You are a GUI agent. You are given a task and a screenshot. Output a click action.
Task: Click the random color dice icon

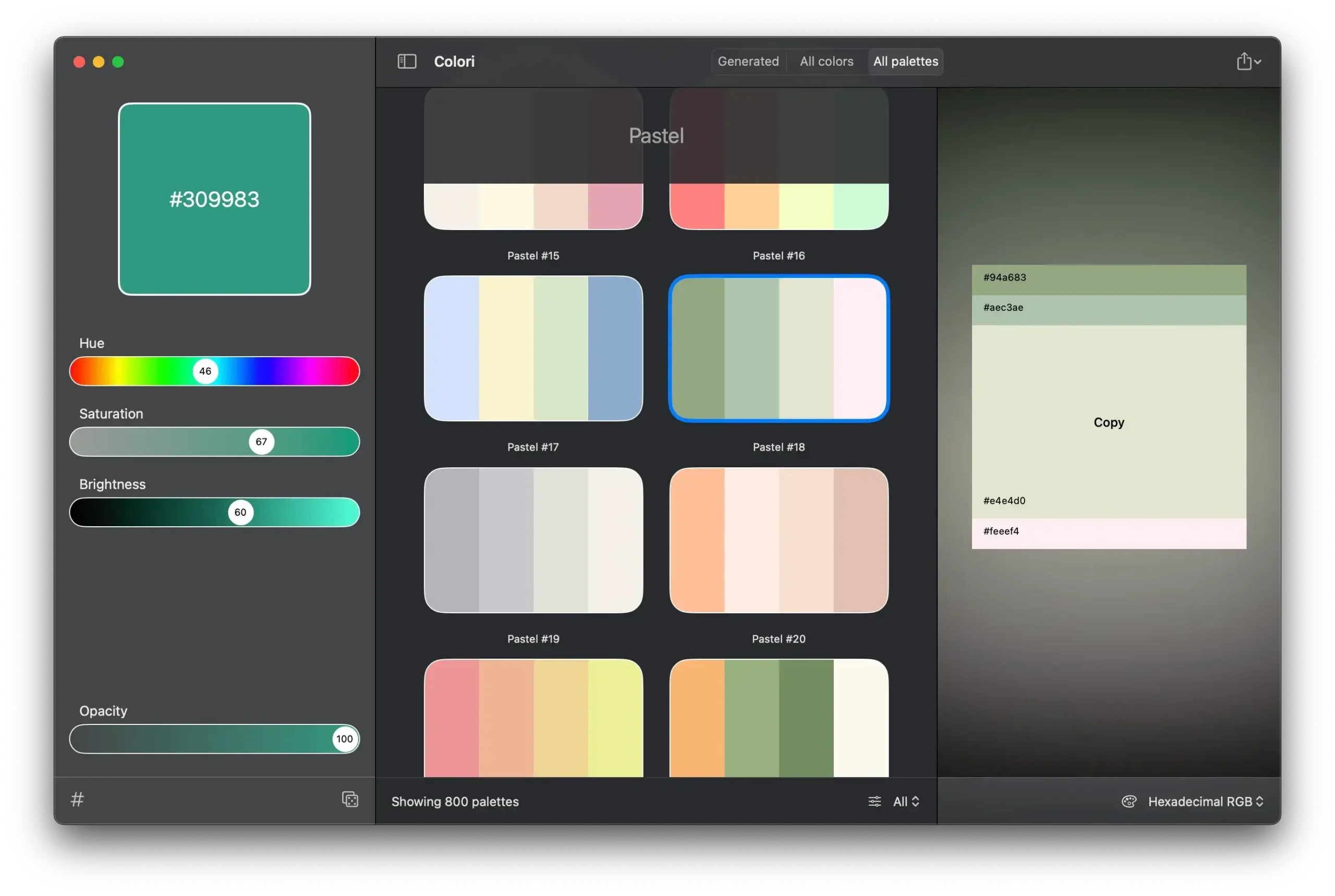click(349, 799)
